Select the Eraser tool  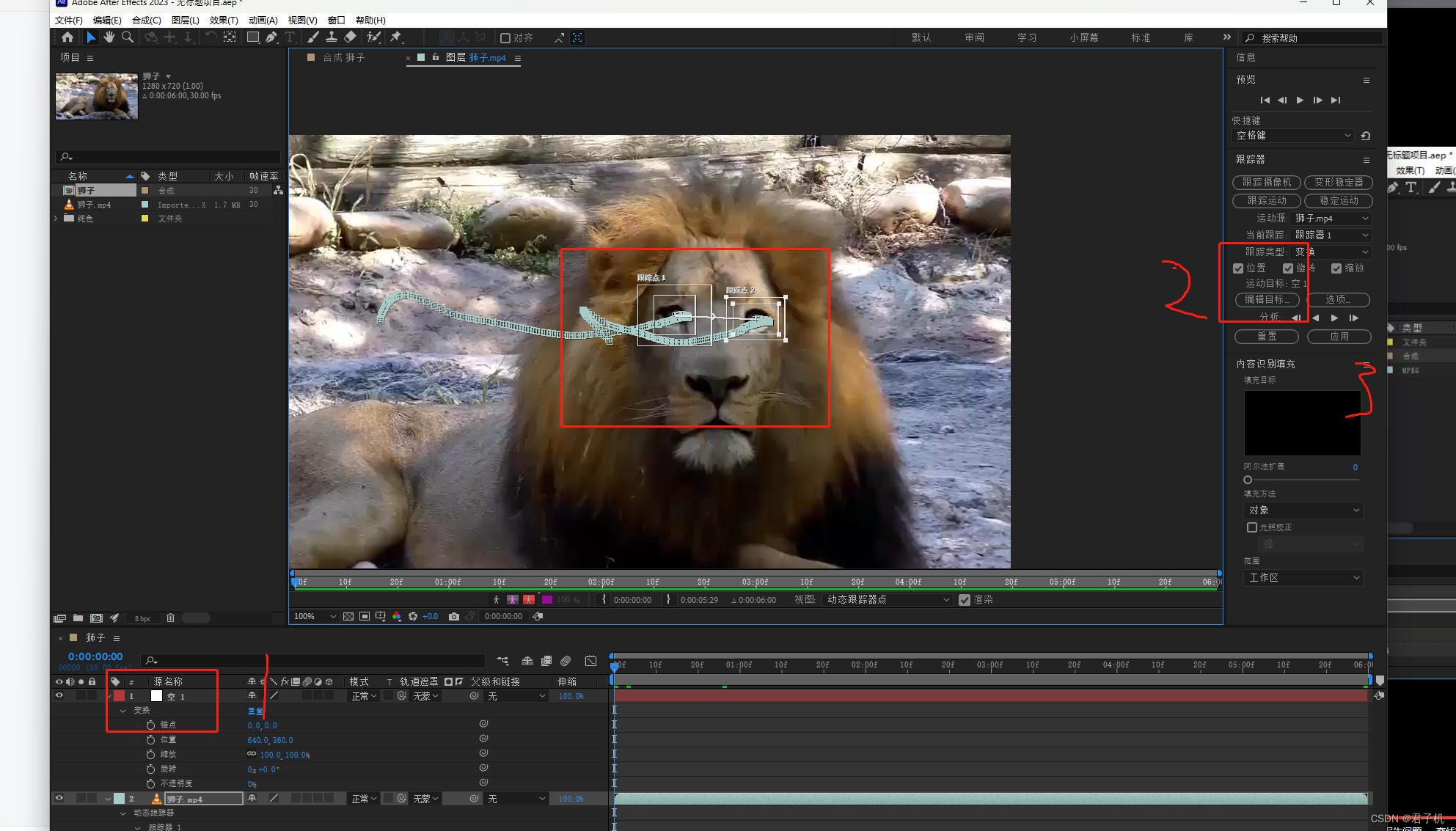[x=350, y=37]
